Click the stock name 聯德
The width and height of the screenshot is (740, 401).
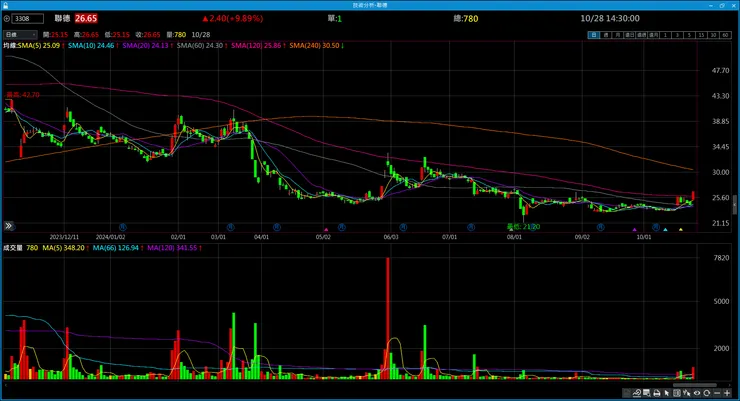click(x=62, y=18)
